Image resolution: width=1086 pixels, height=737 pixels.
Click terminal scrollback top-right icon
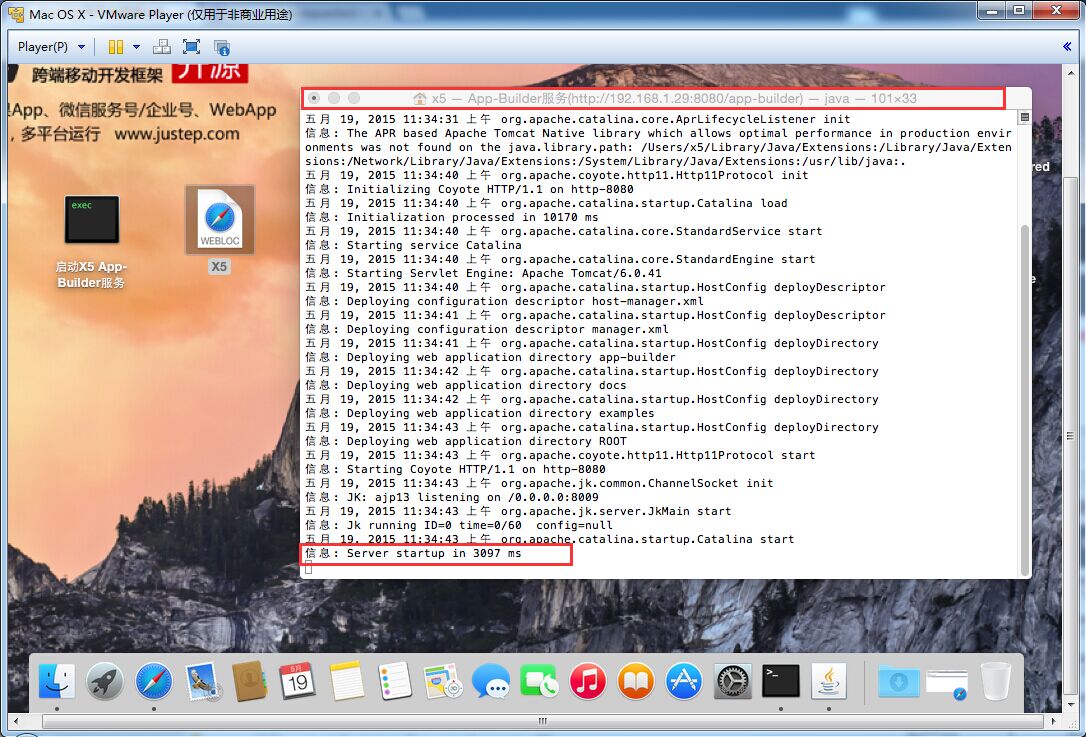[x=1024, y=116]
